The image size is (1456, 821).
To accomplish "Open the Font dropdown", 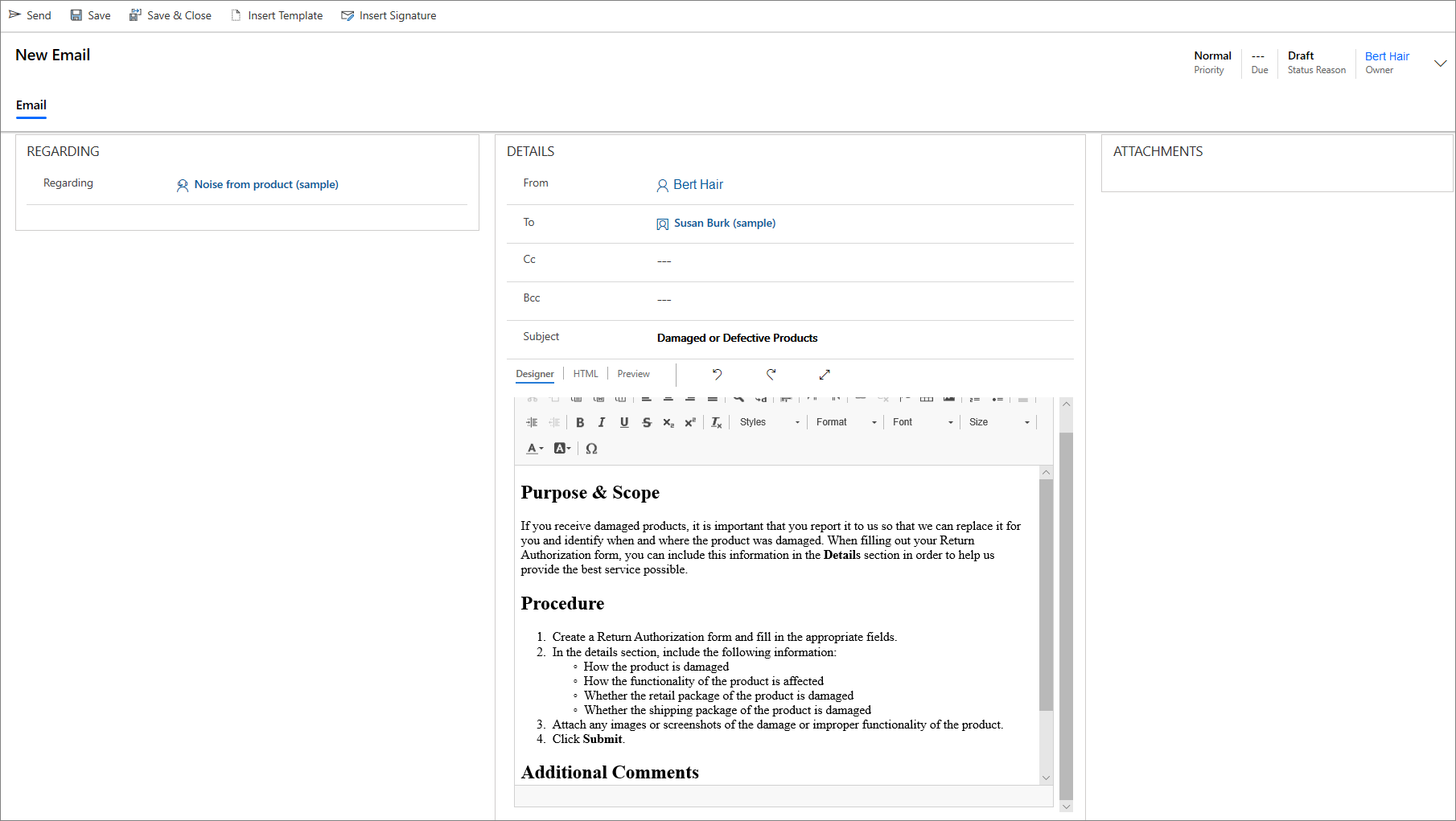I will (921, 421).
